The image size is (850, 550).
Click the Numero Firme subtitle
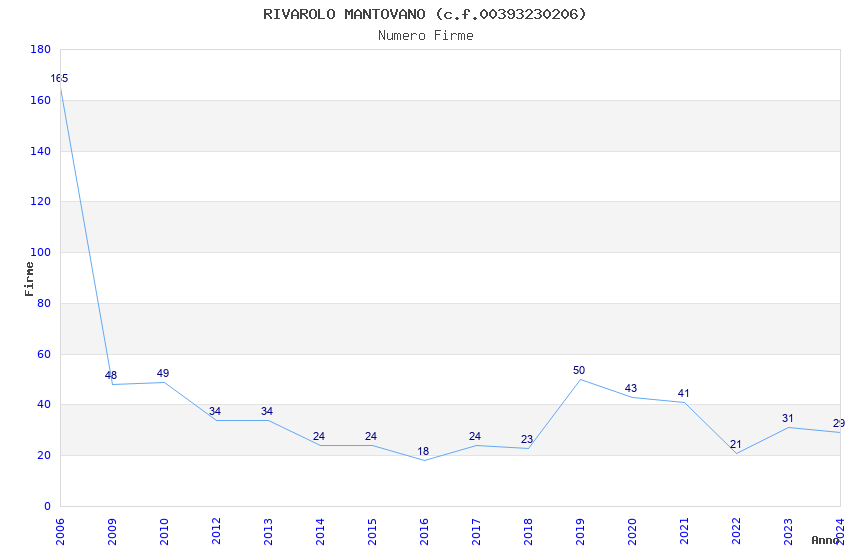tap(426, 36)
